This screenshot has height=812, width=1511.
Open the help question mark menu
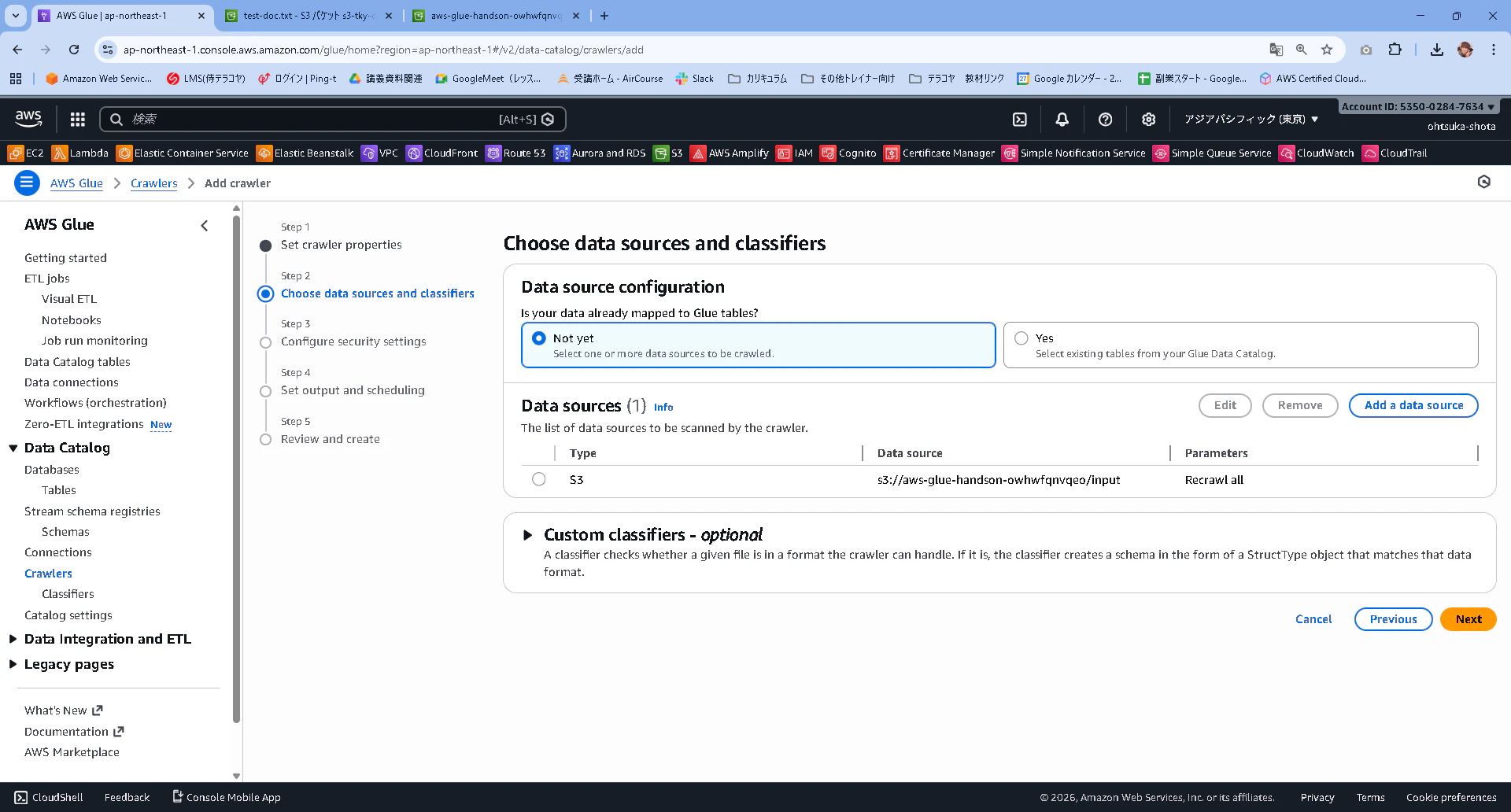click(1105, 119)
